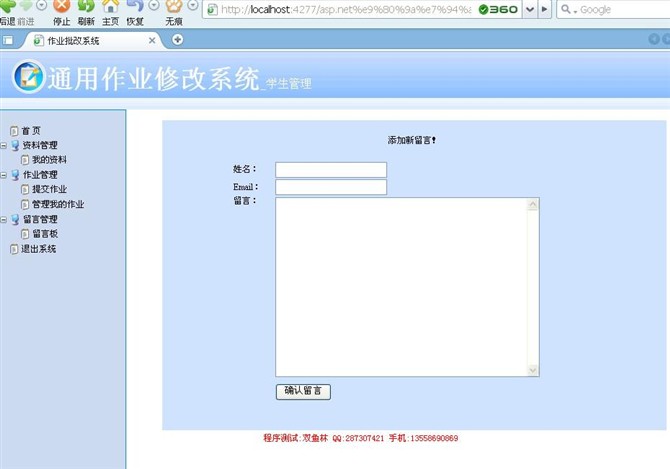Image resolution: width=670 pixels, height=469 pixels.
Task: Open 提交作业 page in sidebar
Action: click(50, 189)
